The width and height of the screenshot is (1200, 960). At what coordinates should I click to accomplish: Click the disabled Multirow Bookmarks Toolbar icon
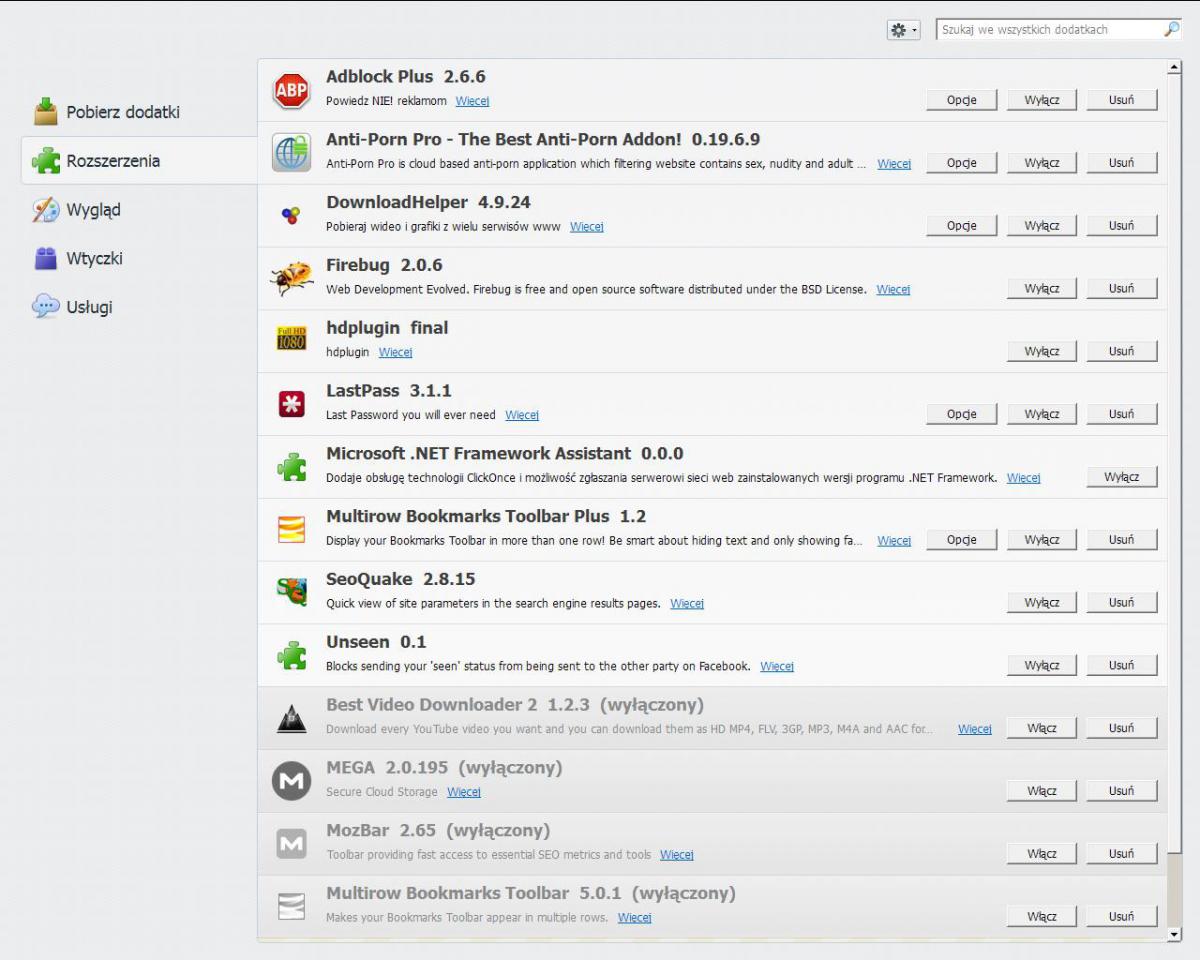pos(291,907)
